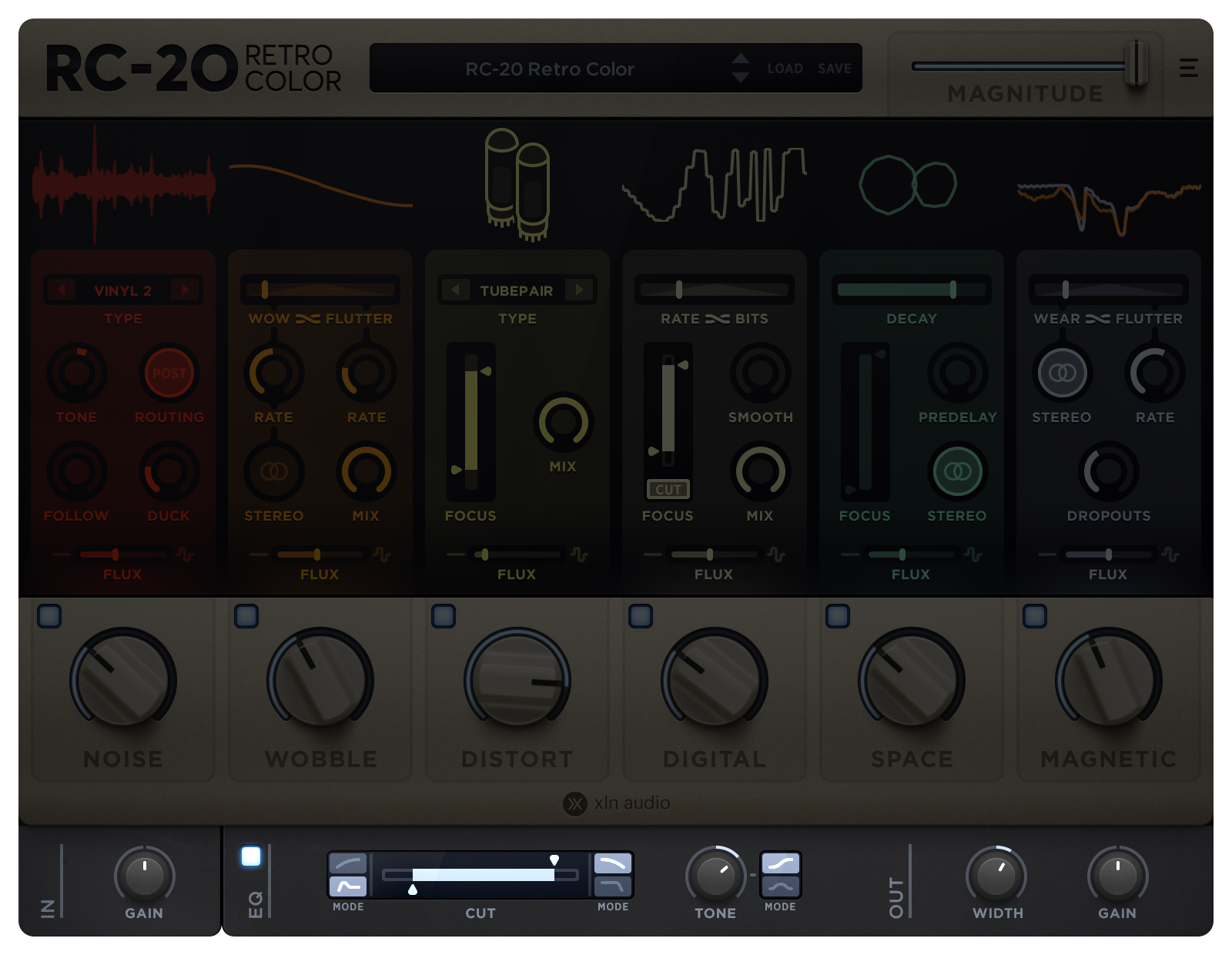The image size is (1232, 955).
Task: Click the Noise FOLLOW knob
Action: 77,471
